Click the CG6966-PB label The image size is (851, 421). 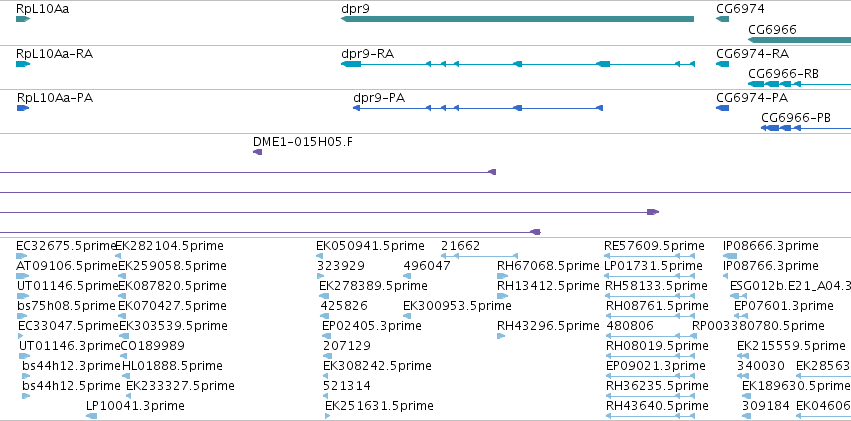[796, 118]
